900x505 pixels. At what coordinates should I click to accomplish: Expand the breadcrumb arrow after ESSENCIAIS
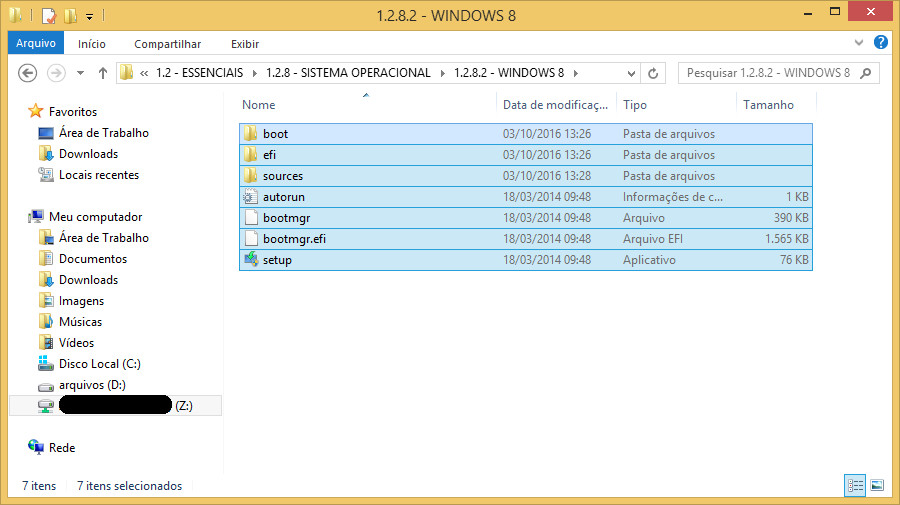click(x=254, y=73)
